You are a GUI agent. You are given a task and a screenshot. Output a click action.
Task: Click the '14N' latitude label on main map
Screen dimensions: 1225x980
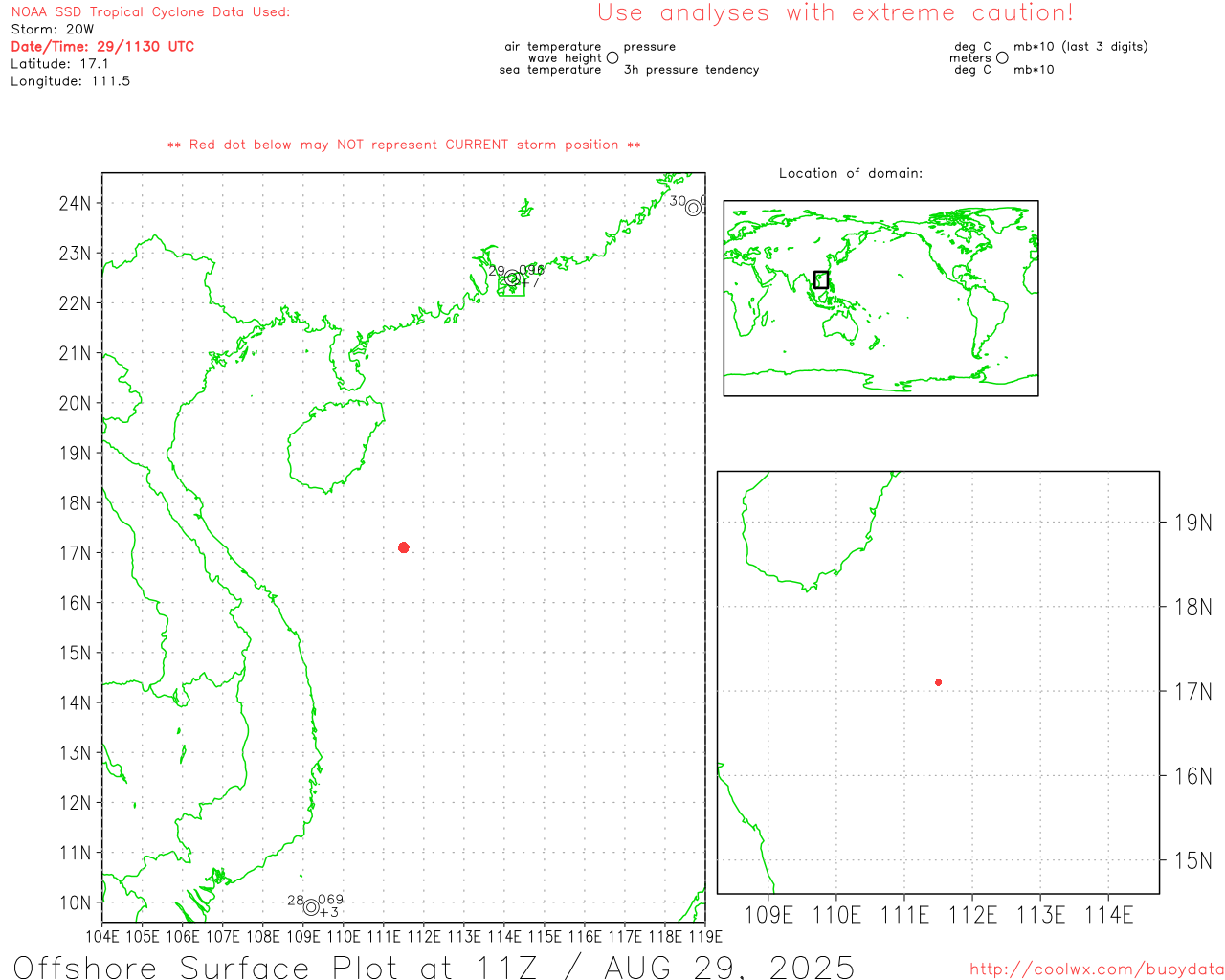(75, 702)
